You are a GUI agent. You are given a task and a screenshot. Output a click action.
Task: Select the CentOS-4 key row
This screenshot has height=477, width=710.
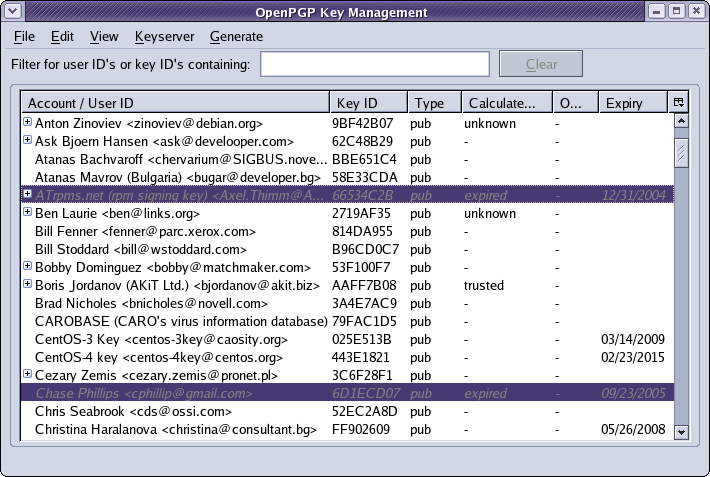coord(347,357)
